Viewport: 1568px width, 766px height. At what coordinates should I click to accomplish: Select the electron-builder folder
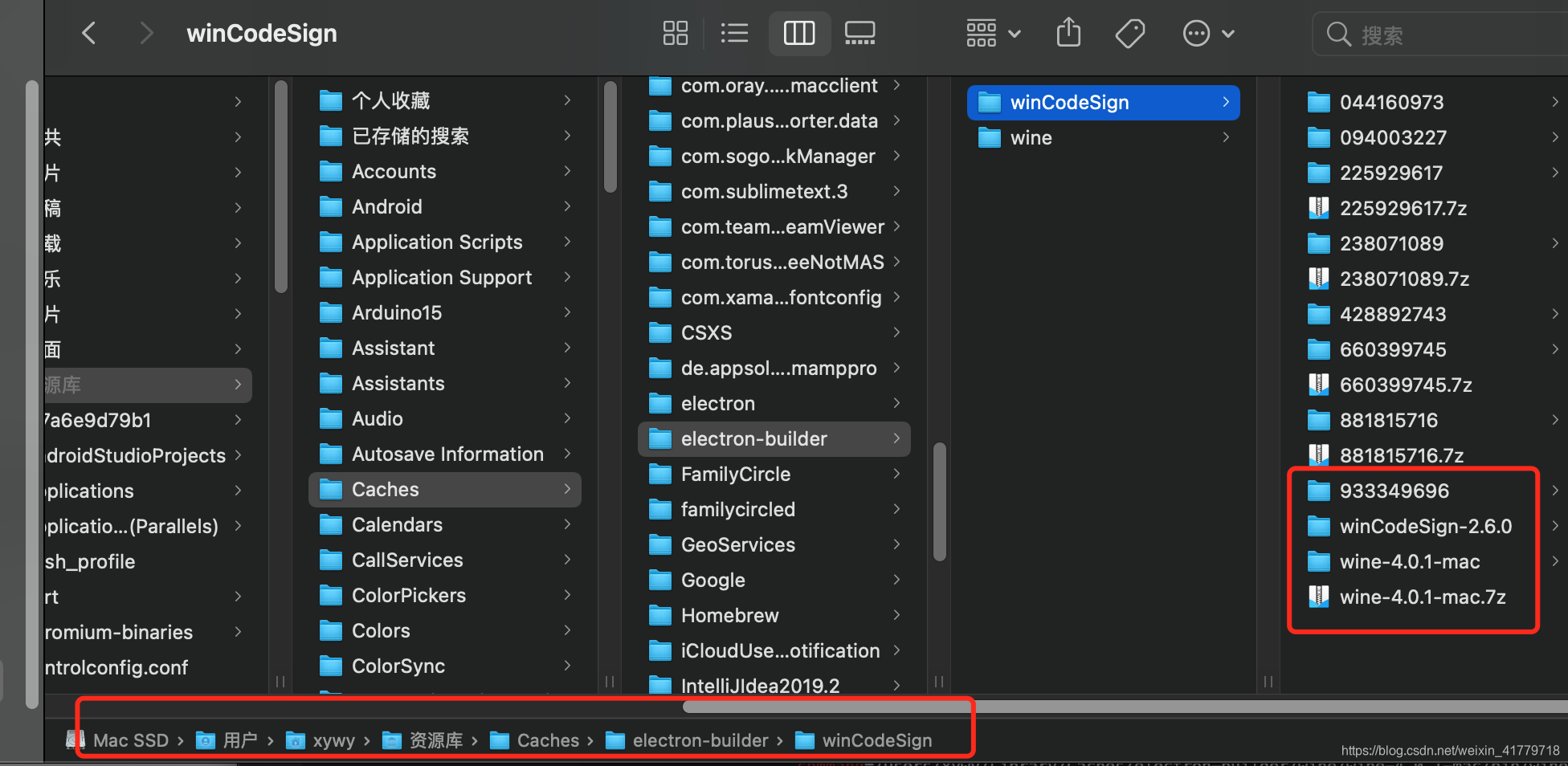coord(774,438)
